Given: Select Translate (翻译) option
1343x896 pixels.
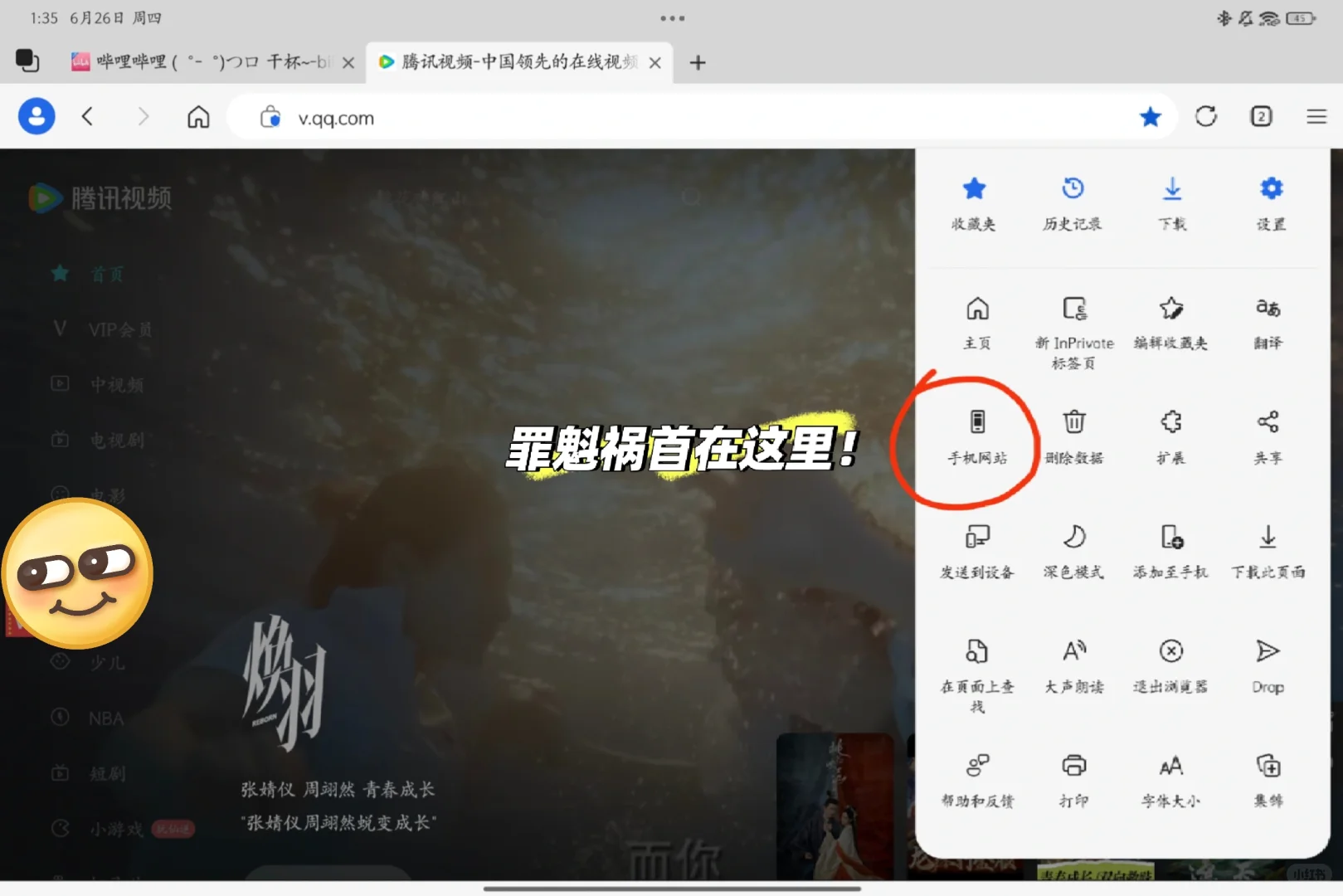Looking at the screenshot, I should click(x=1268, y=323).
